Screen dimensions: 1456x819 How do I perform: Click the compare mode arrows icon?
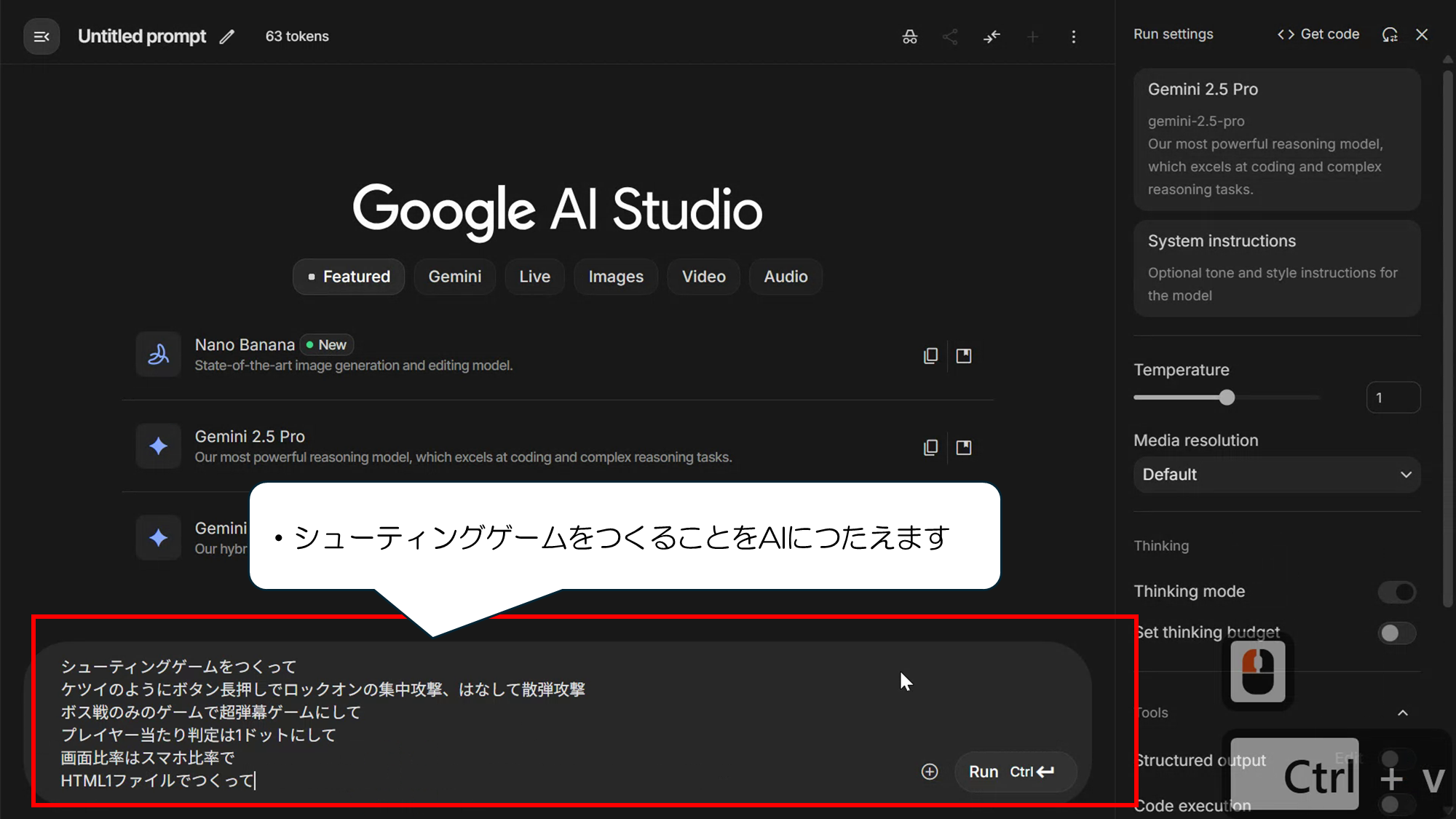tap(992, 36)
